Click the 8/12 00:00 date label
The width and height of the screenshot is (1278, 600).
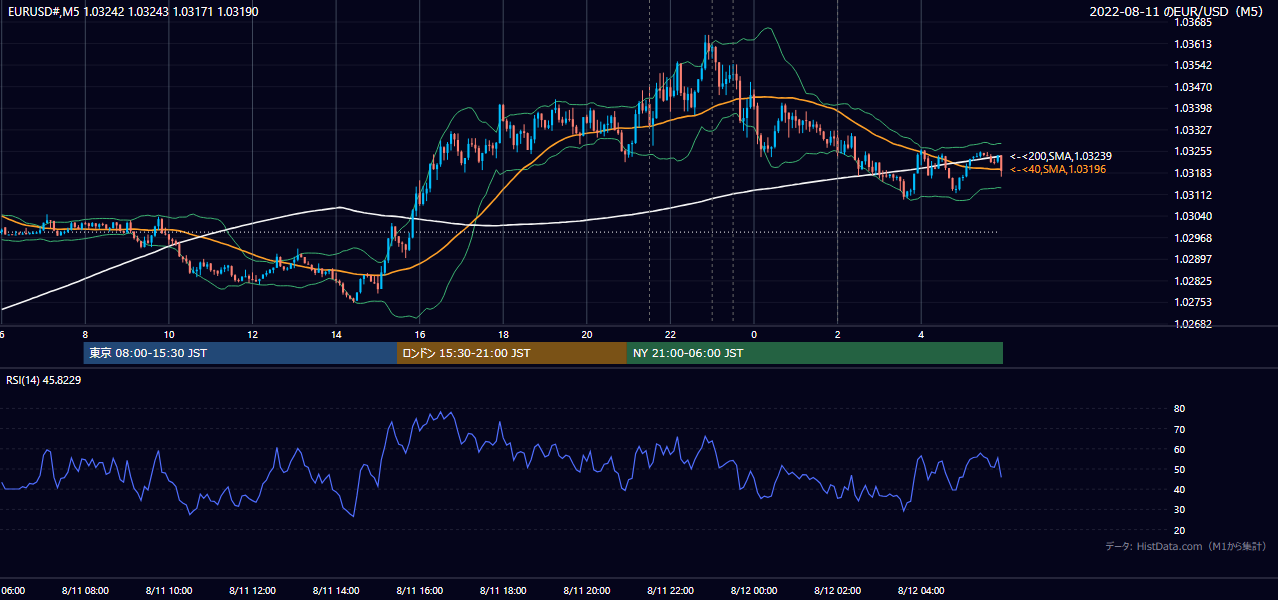pos(754,591)
